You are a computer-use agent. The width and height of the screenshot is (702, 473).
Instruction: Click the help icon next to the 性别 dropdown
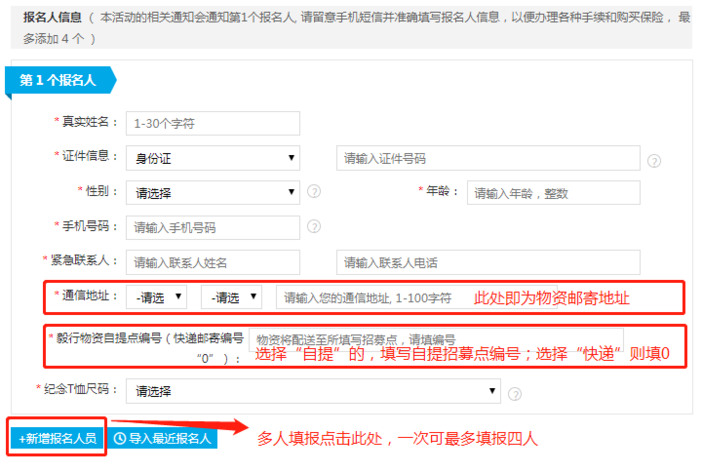(314, 192)
